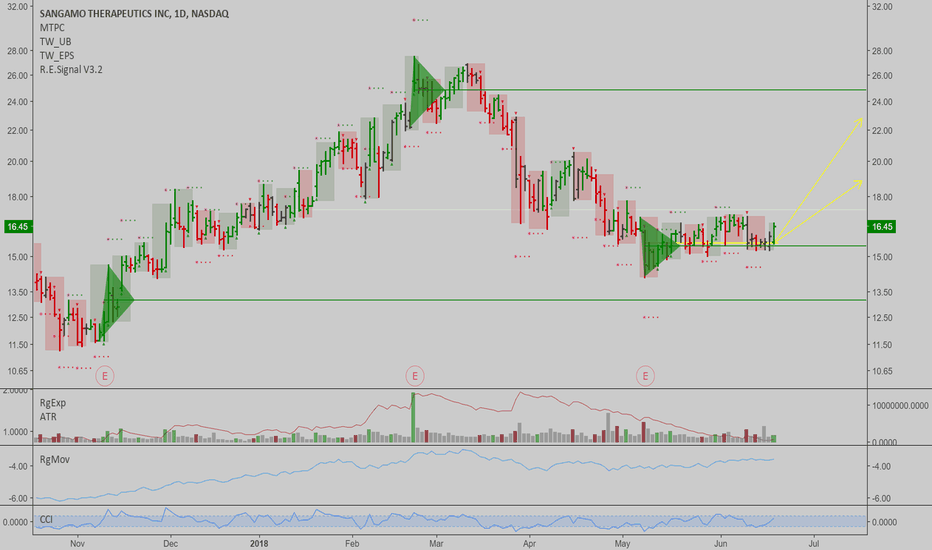The height and width of the screenshot is (550, 932).
Task: Click the Jul date label on time axis
Action: tap(814, 543)
